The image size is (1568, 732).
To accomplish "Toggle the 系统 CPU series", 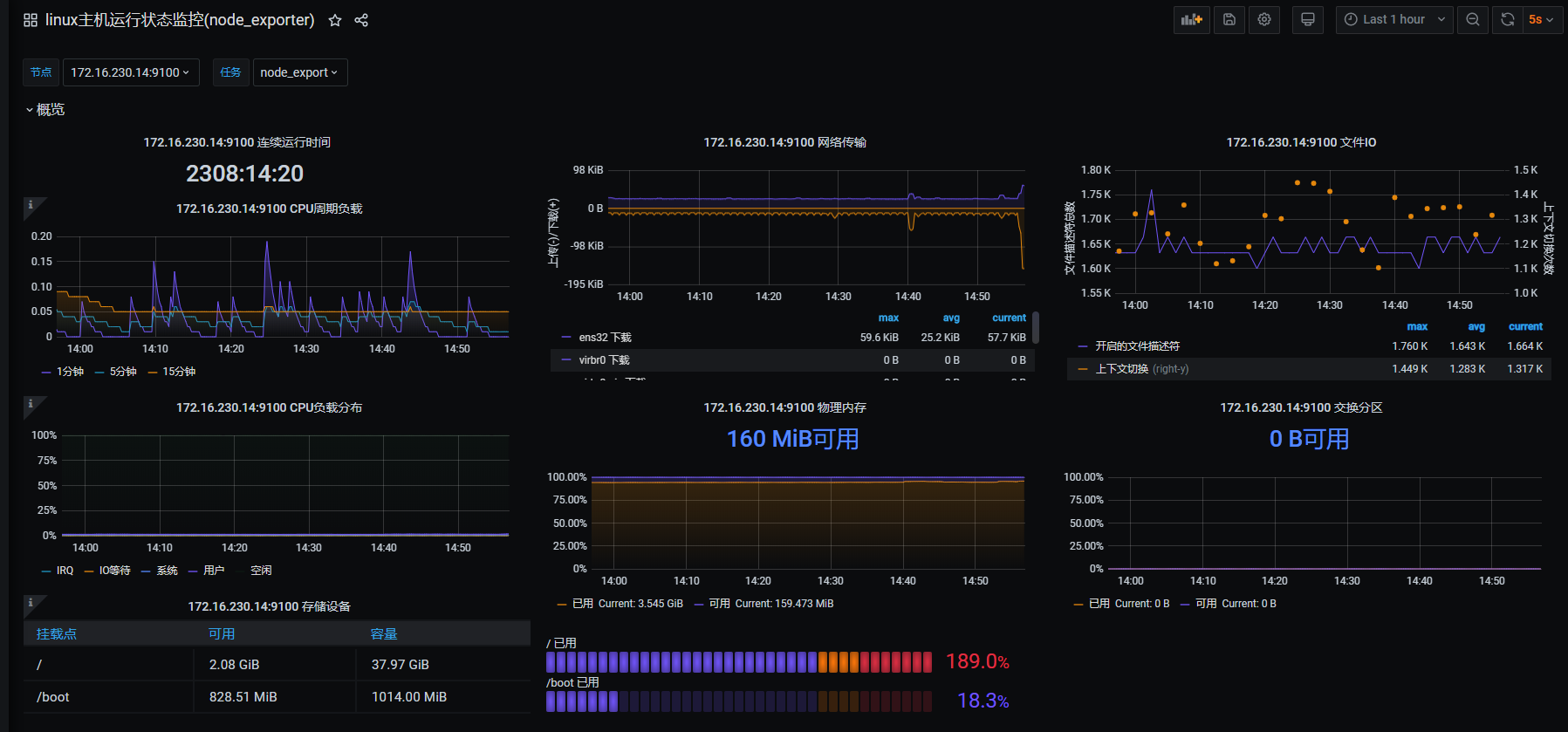I will pos(167,571).
